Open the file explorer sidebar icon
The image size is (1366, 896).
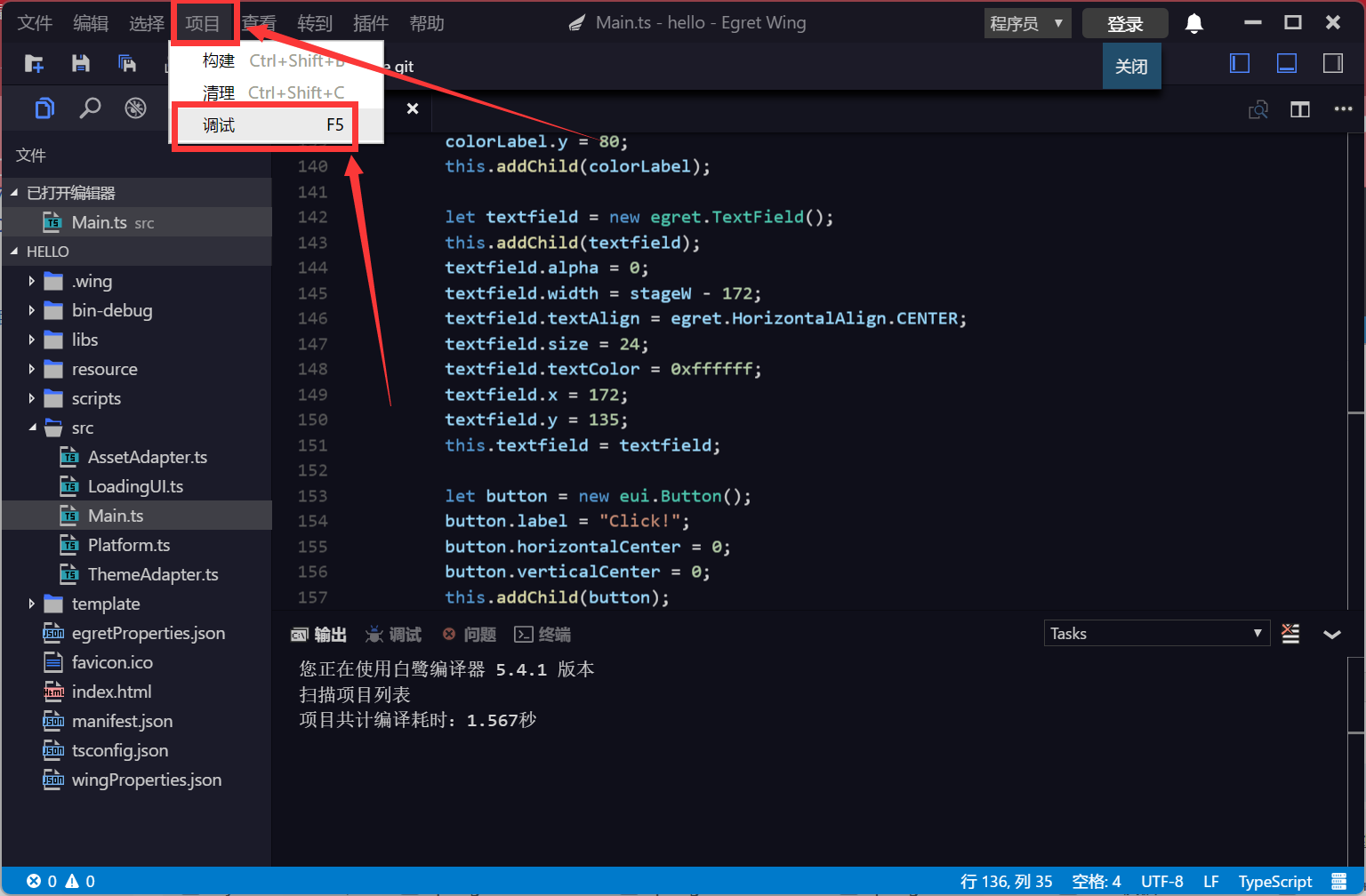(44, 108)
